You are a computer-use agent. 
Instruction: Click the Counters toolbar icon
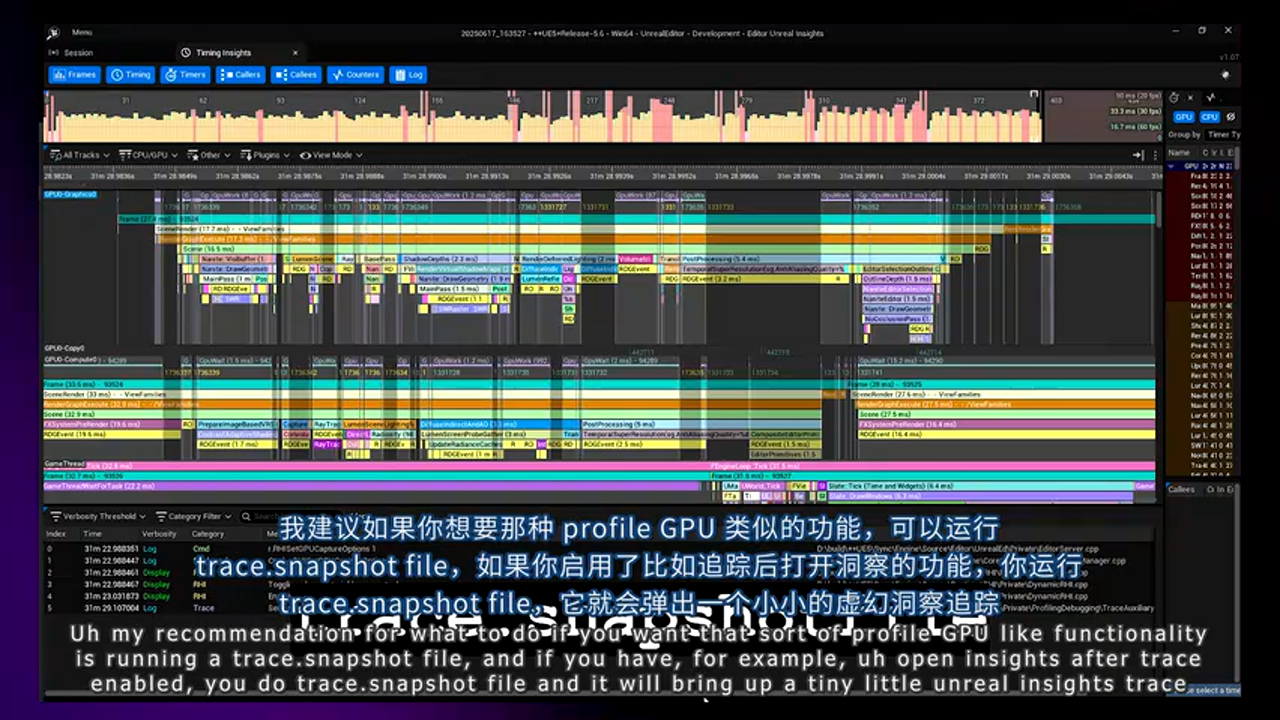click(336, 74)
